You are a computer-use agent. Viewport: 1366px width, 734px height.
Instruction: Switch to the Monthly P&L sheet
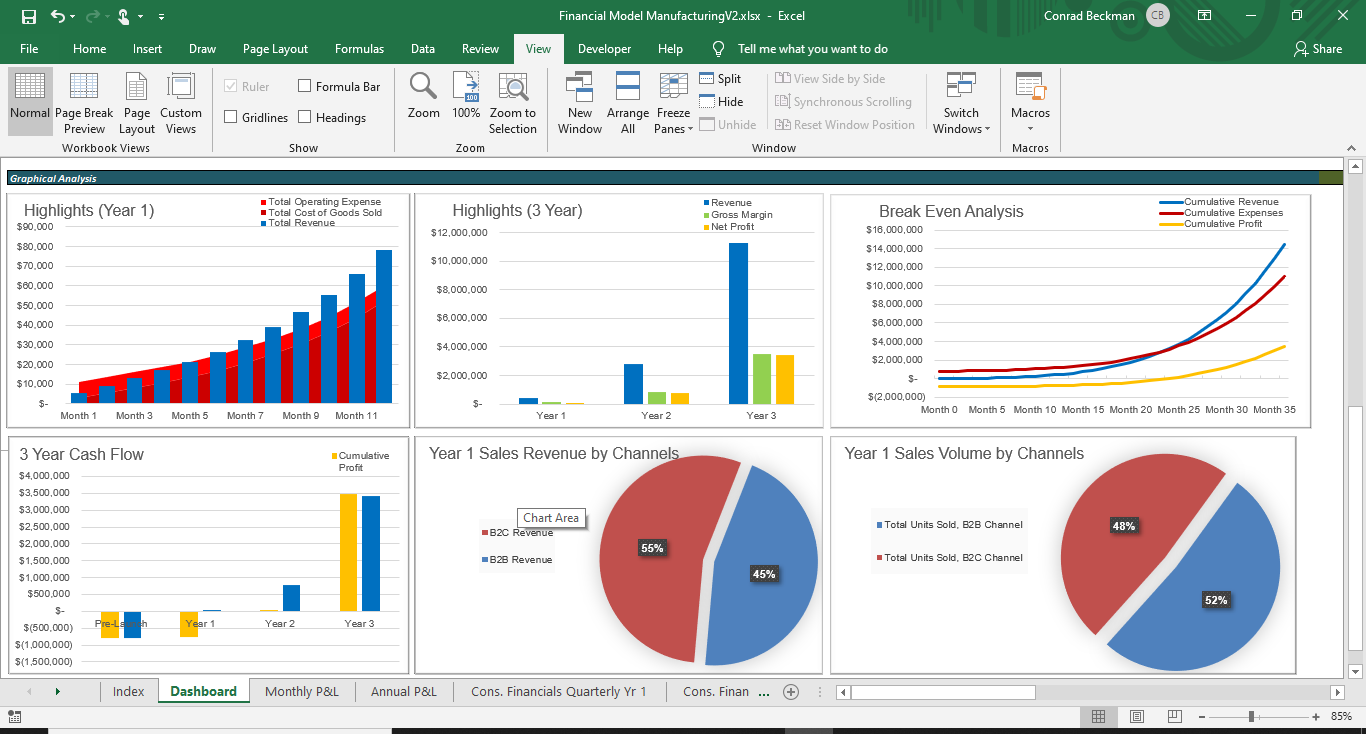point(302,691)
